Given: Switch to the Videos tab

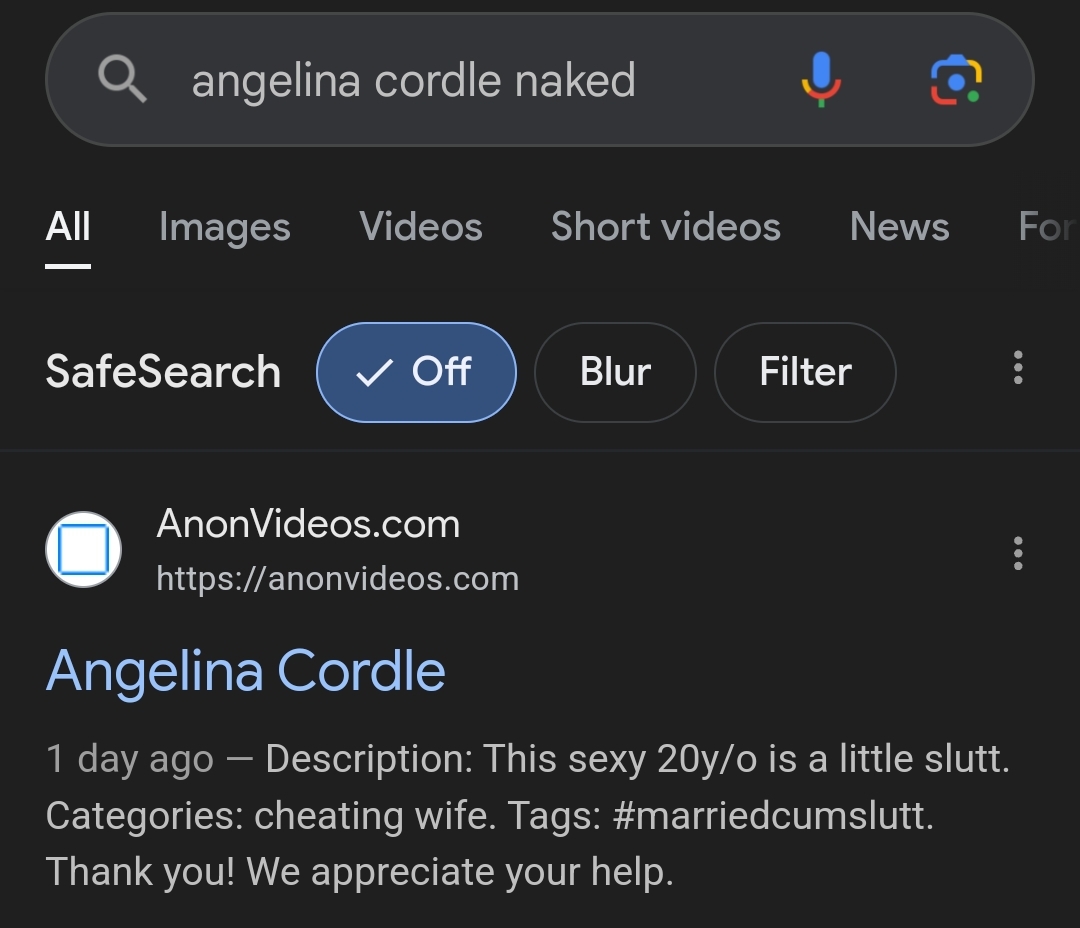Looking at the screenshot, I should (x=420, y=227).
